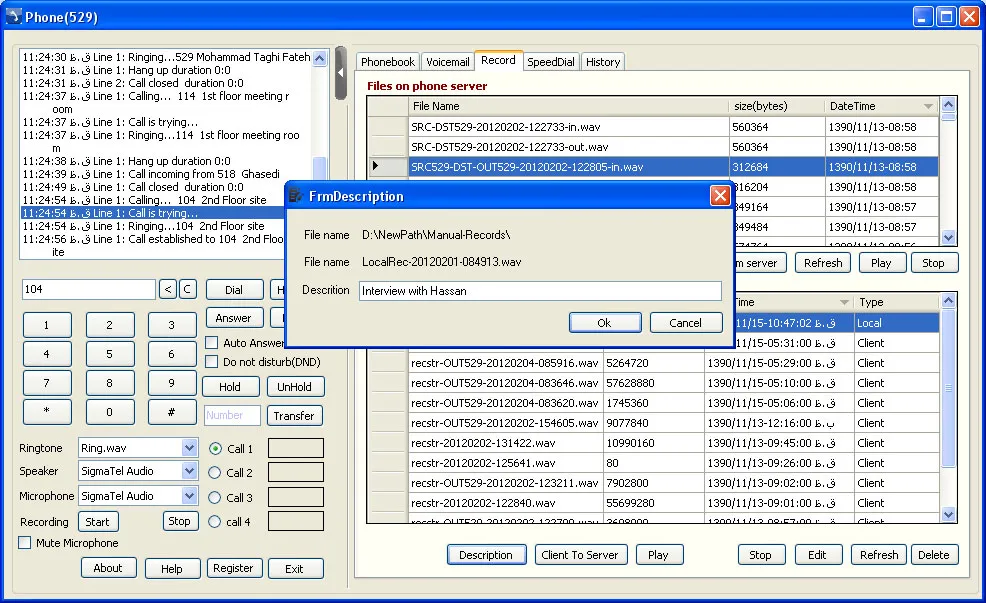Screen dimensions: 986x603
Task: Click Client To Server button
Action: pos(580,555)
